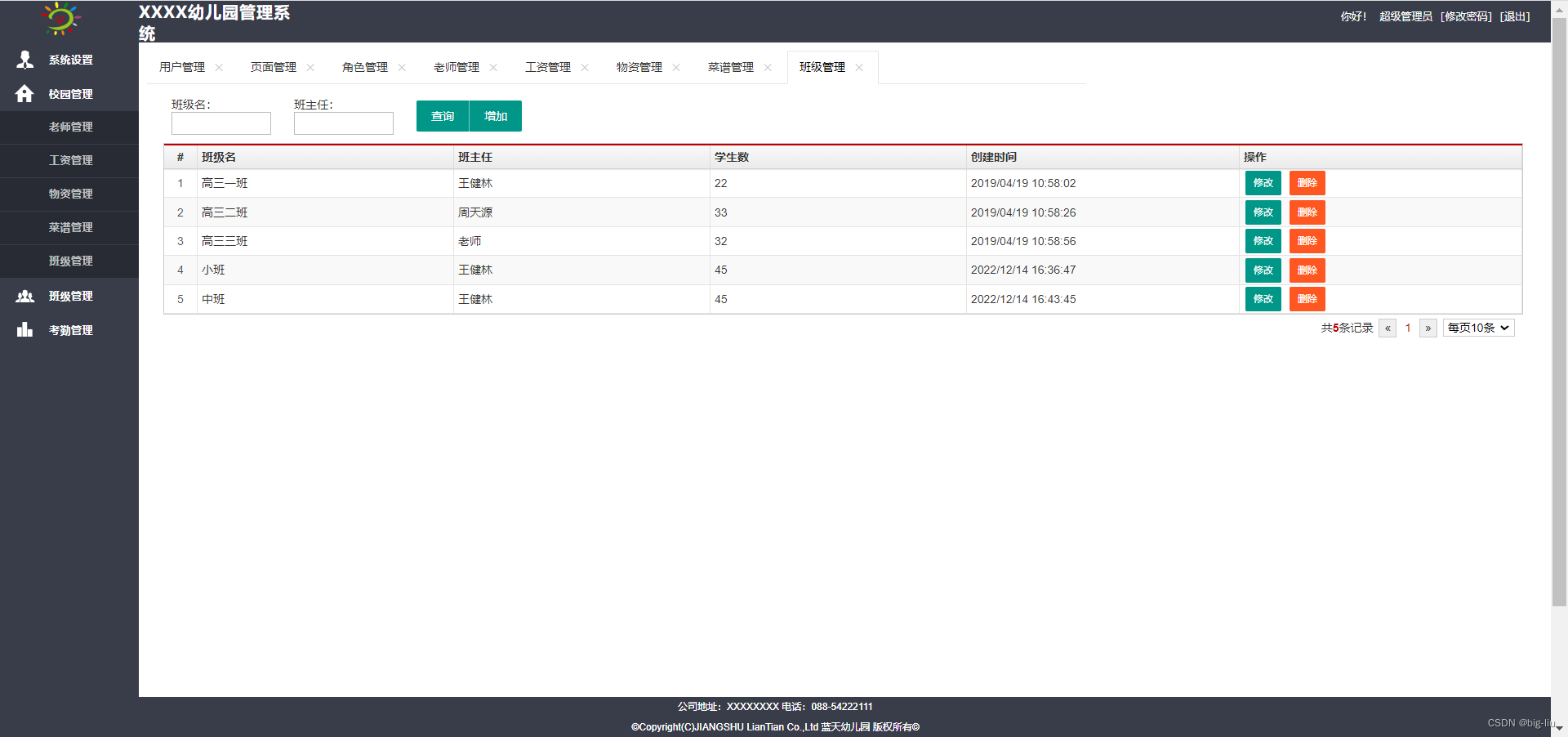
Task: Close the 用户管理 tab
Action: [x=219, y=68]
